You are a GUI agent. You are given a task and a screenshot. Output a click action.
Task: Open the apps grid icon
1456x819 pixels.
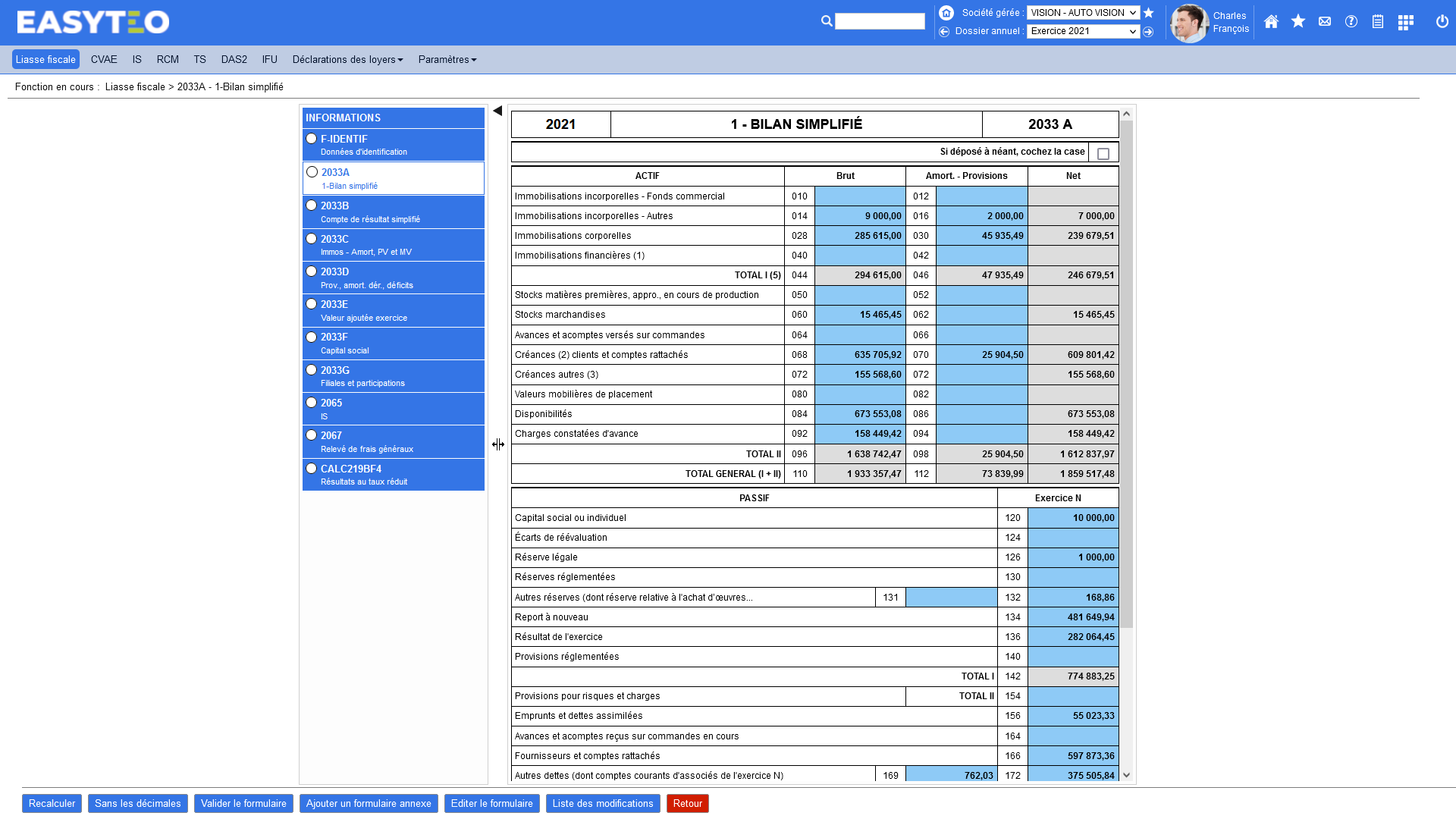[x=1405, y=22]
